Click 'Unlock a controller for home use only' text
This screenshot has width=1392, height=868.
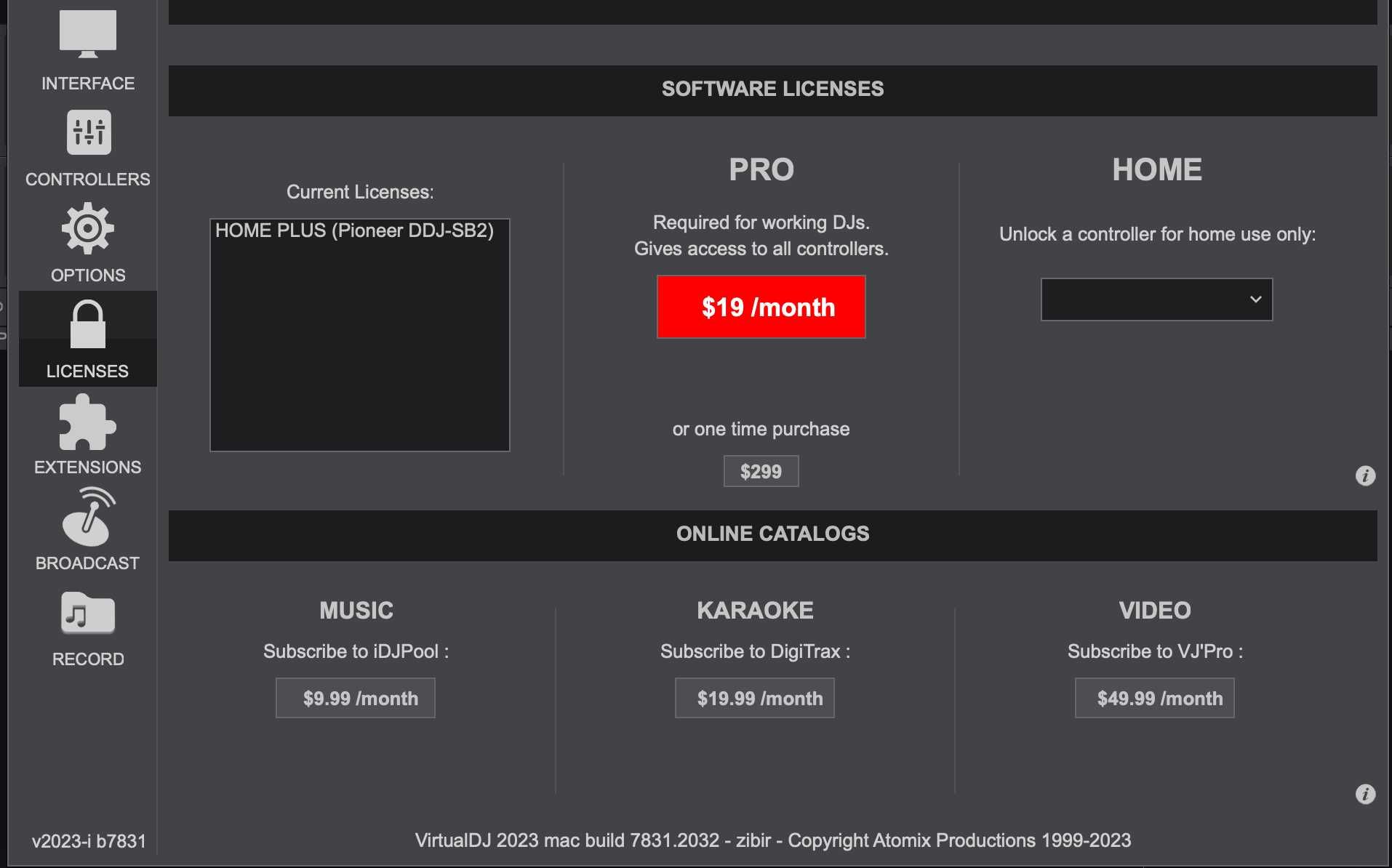[x=1157, y=234]
